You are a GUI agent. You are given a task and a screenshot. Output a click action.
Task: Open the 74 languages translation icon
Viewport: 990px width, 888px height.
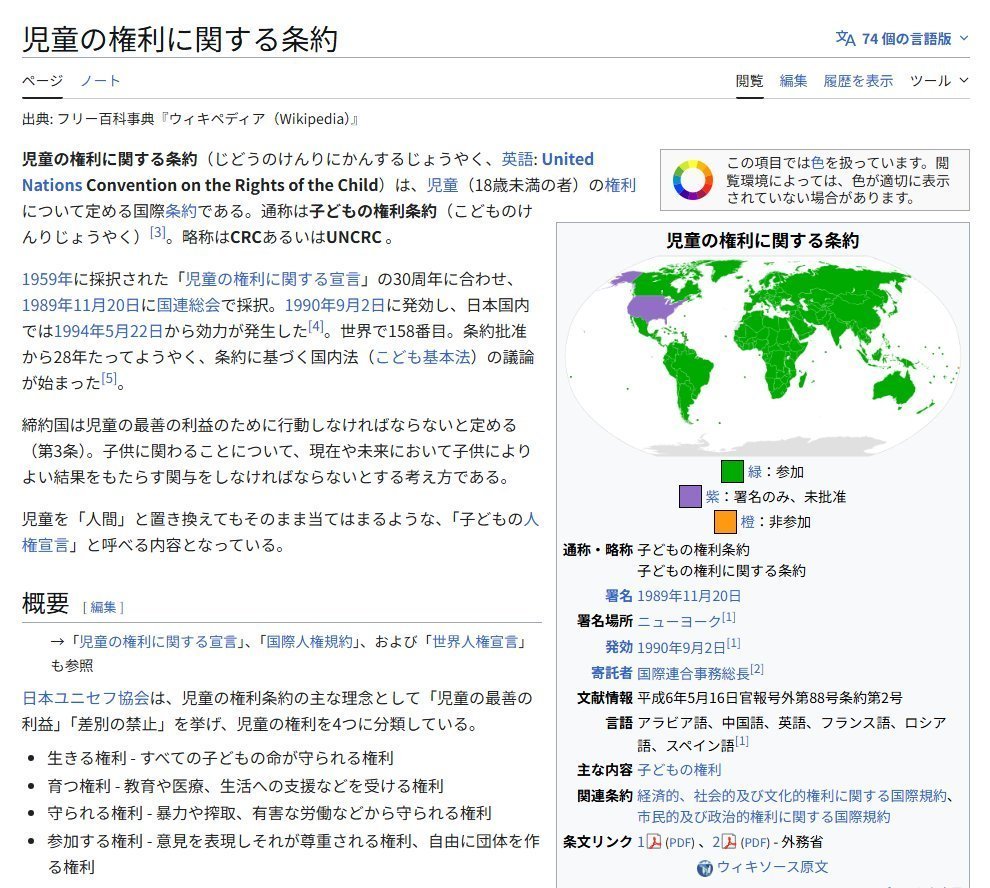coord(845,39)
